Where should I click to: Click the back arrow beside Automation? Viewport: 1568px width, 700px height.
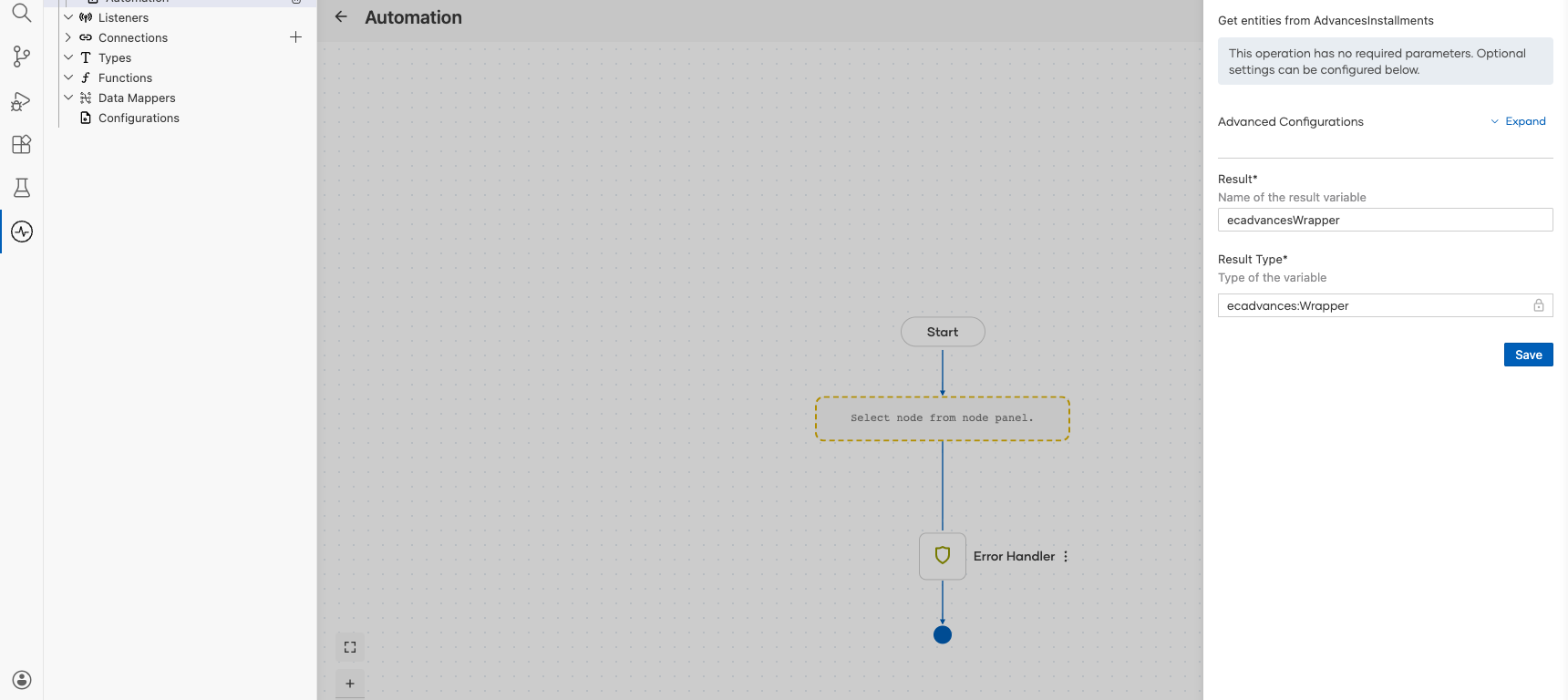(341, 16)
